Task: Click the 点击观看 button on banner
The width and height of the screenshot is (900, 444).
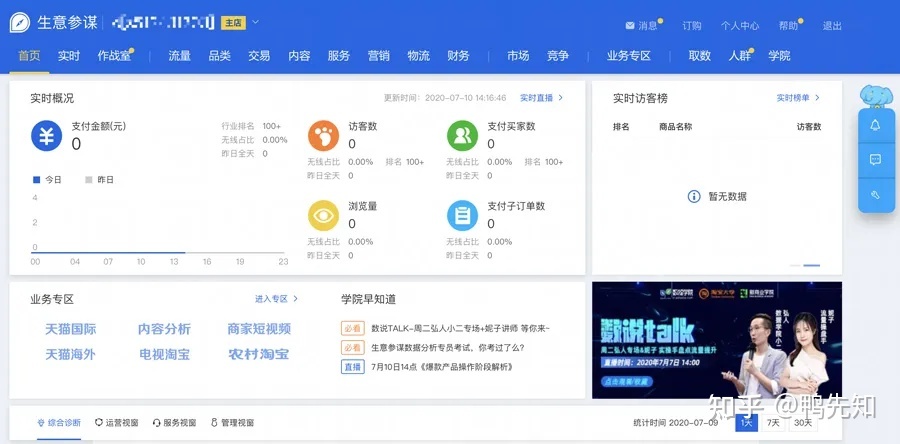Action: (625, 381)
